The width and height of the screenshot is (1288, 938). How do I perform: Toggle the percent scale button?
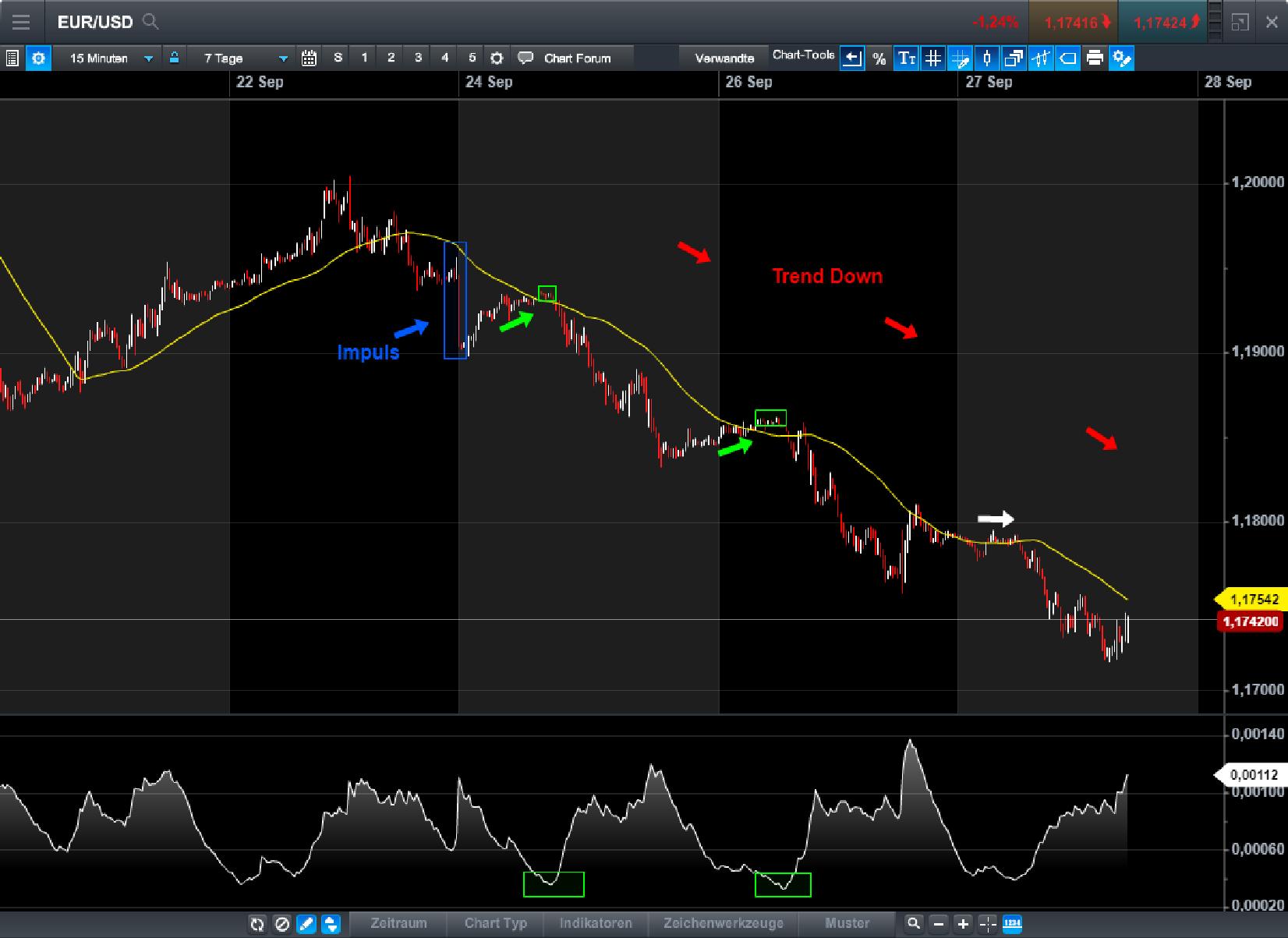coord(879,58)
